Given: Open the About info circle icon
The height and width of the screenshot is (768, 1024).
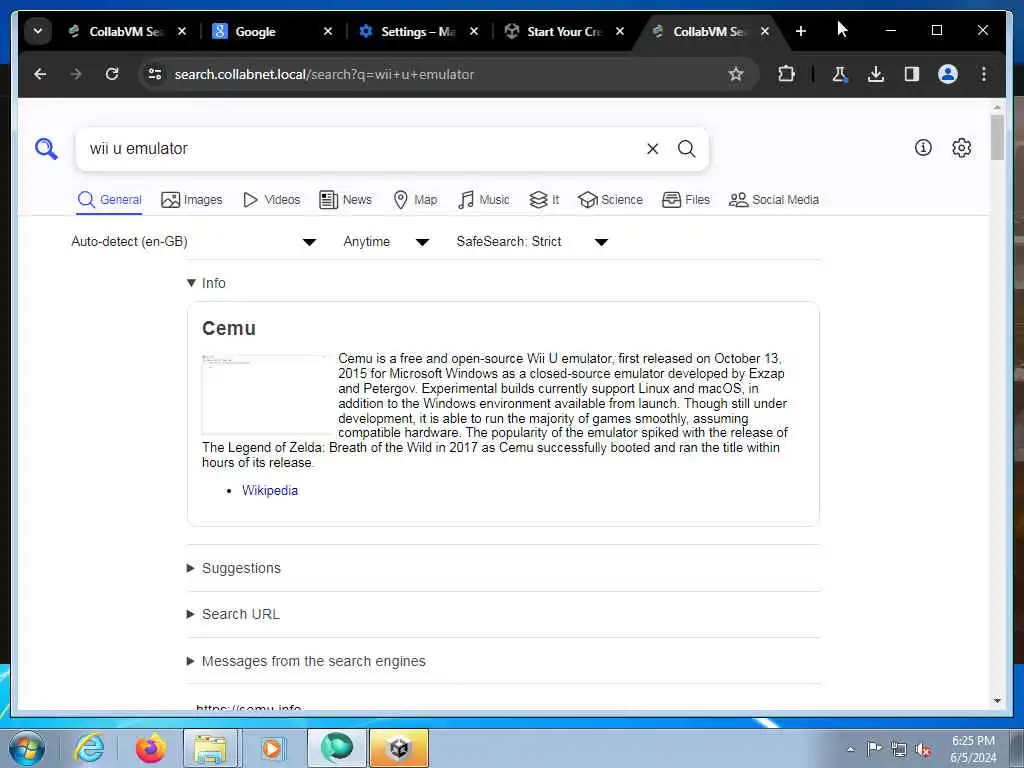Looking at the screenshot, I should pyautogui.click(x=923, y=148).
